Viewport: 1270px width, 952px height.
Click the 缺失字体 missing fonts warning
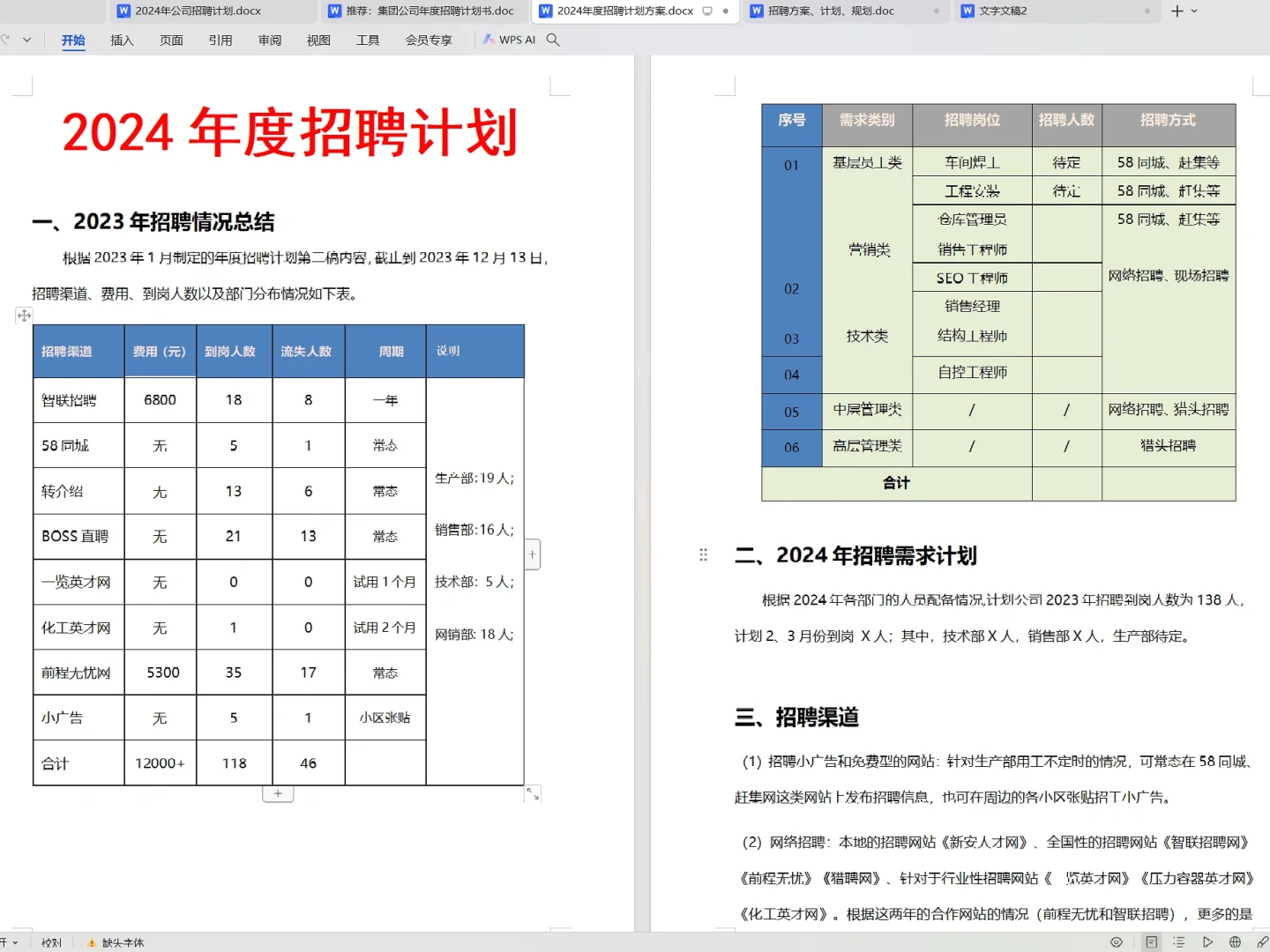(116, 942)
